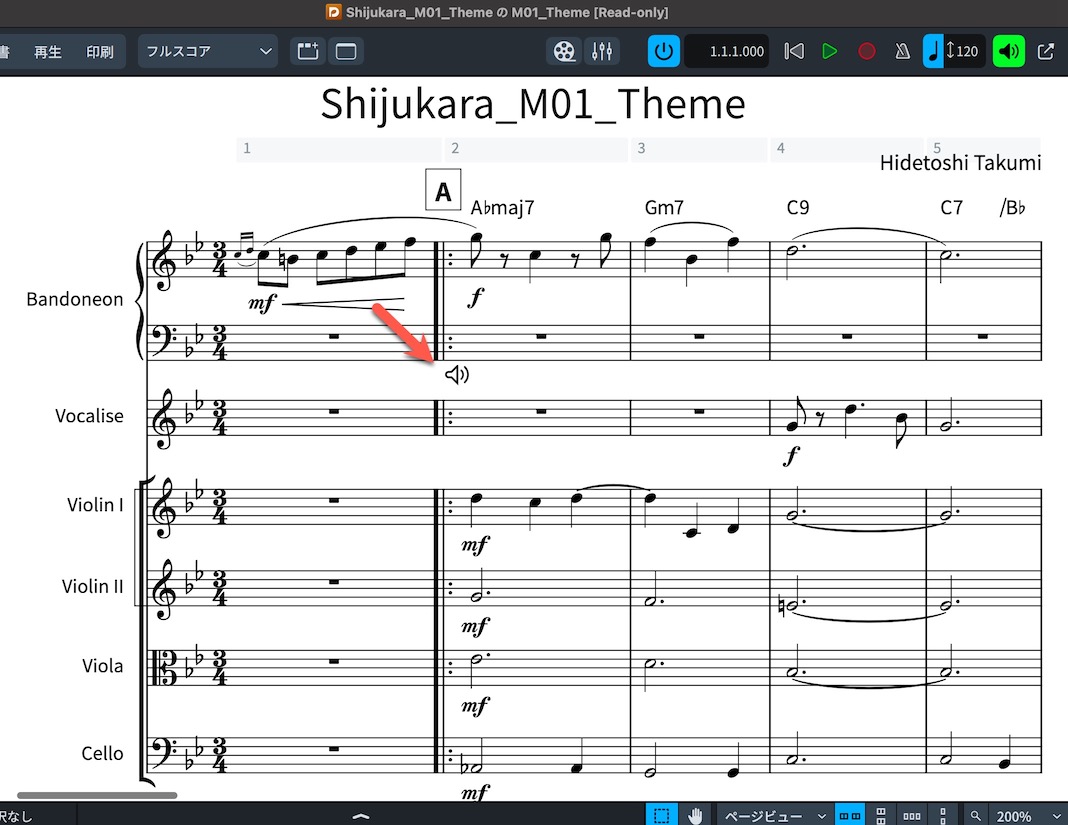Screen dimensions: 1068x825
Task: Select the f dynamic under Bandoneon bar 2
Action: point(476,297)
